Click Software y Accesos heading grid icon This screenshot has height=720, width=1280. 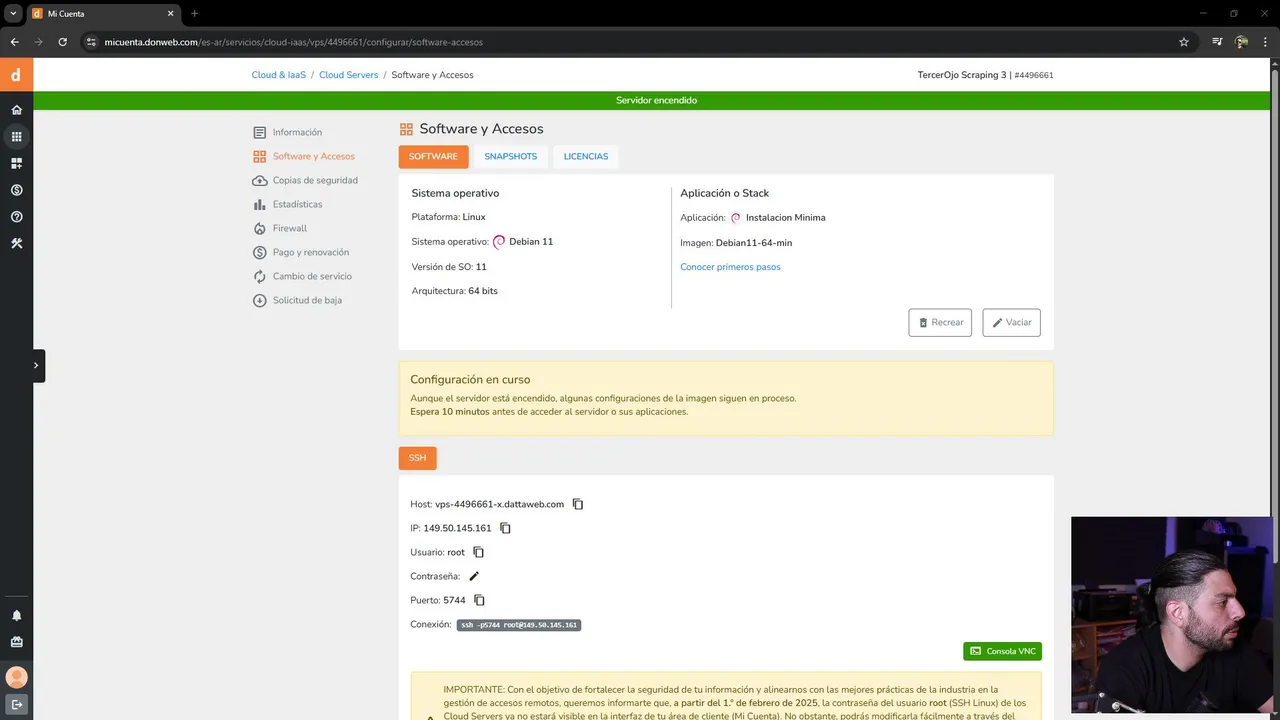[x=406, y=129]
